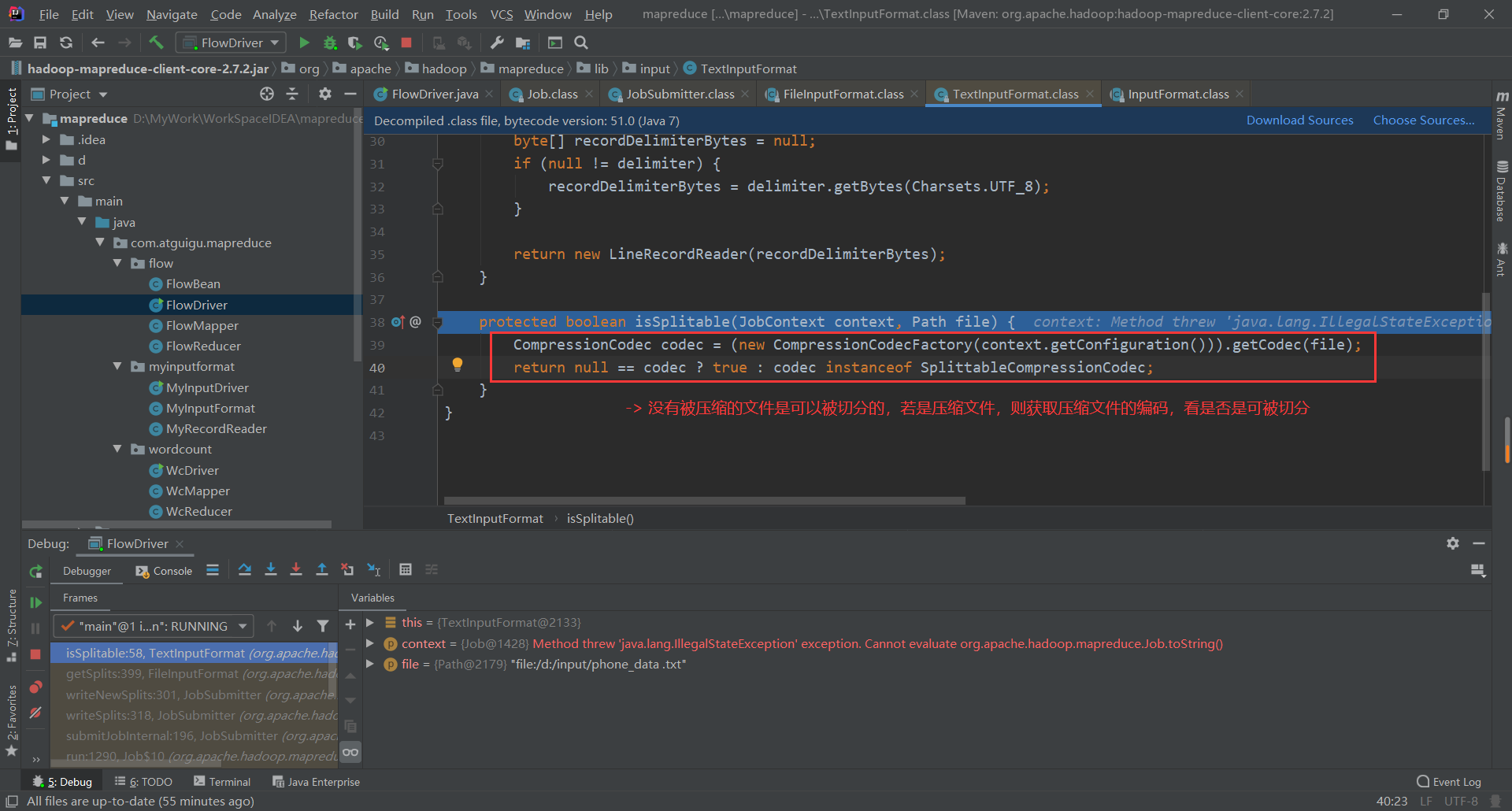Open the Terminal tool window button

coord(222,781)
